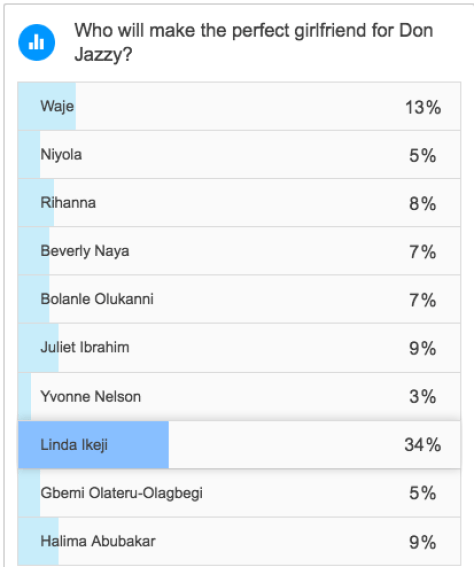Select the Waje poll option
This screenshot has width=474, height=567.
239,106
